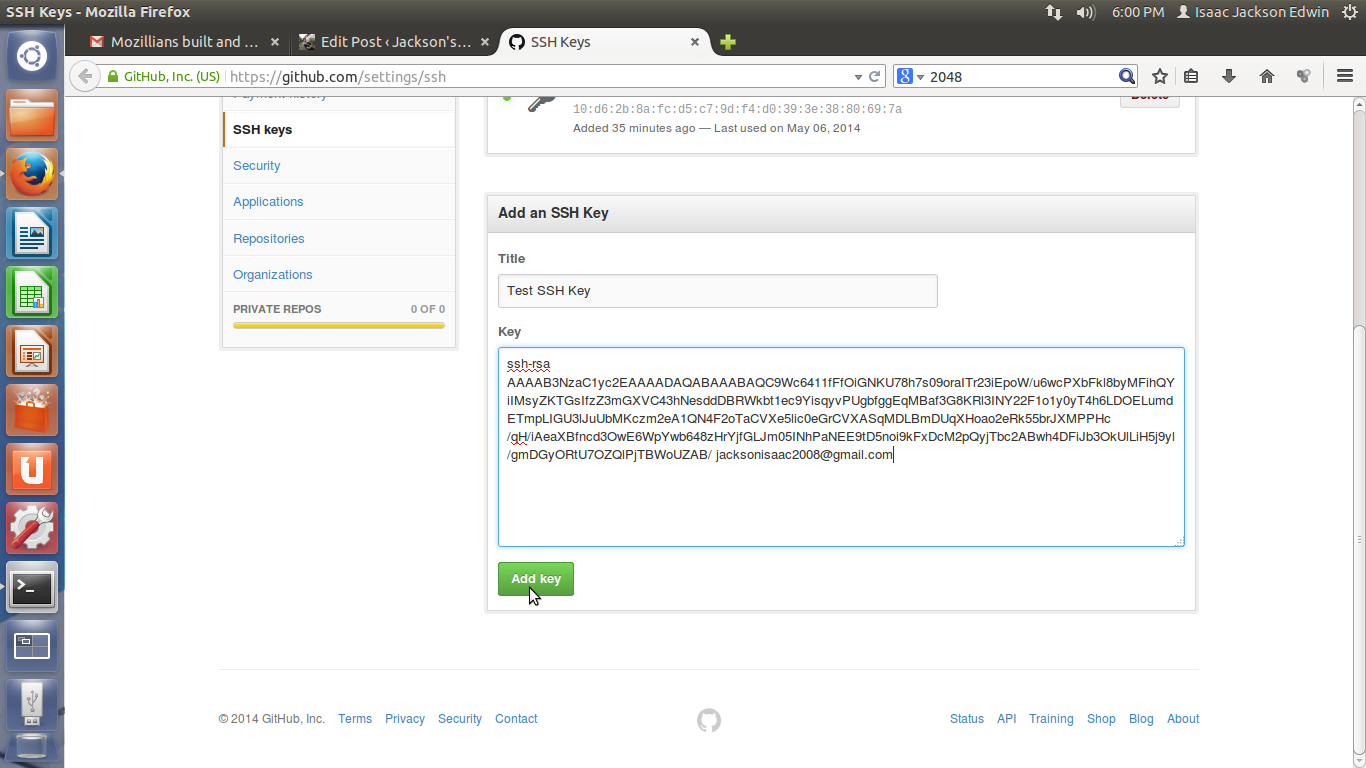The width and height of the screenshot is (1366, 768).
Task: Open the Shop footer link
Action: (1101, 719)
